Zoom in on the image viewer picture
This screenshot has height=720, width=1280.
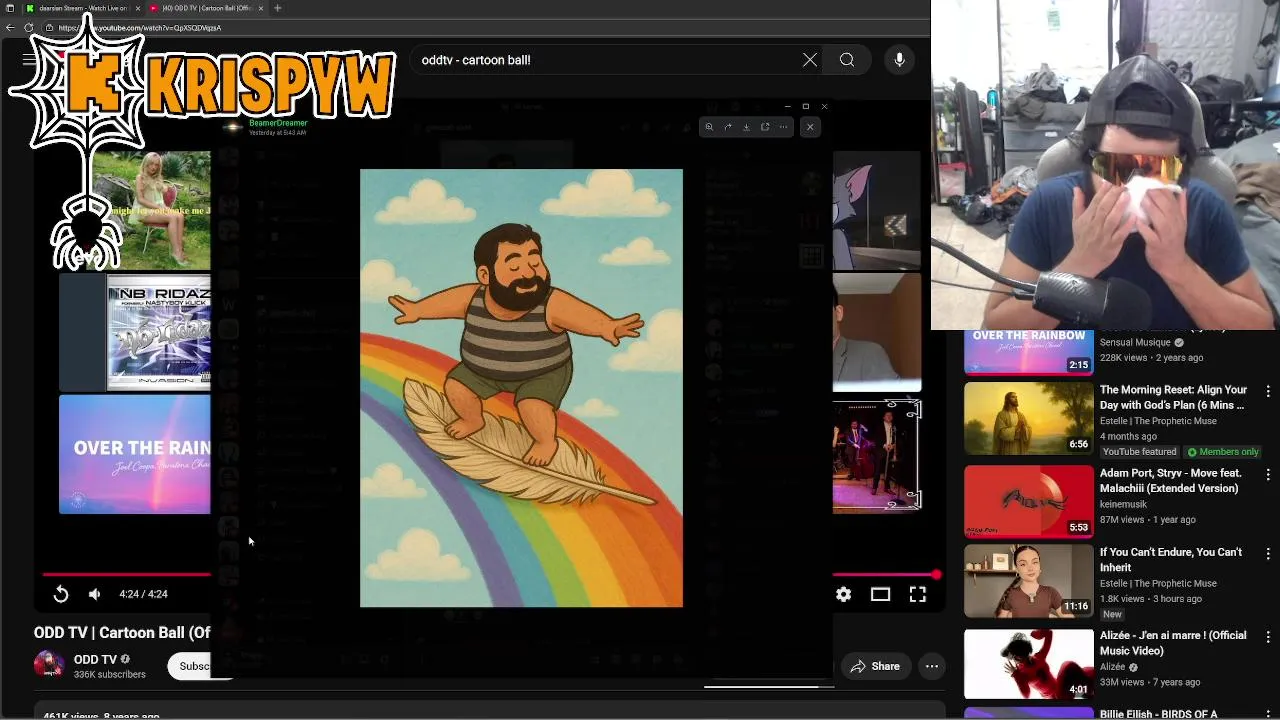pos(709,127)
